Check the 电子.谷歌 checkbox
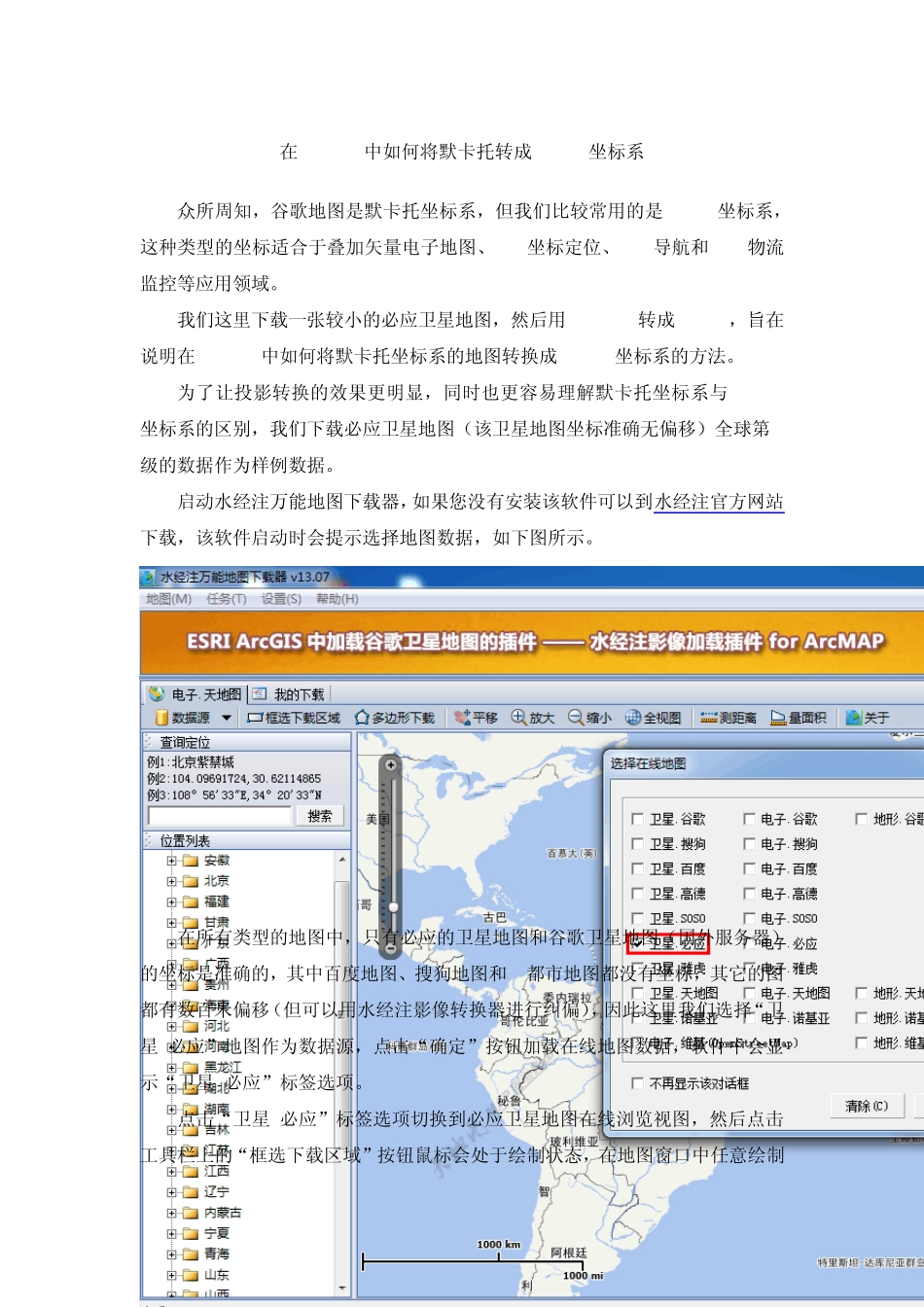Screen dimensions: 924x1307 click(749, 819)
